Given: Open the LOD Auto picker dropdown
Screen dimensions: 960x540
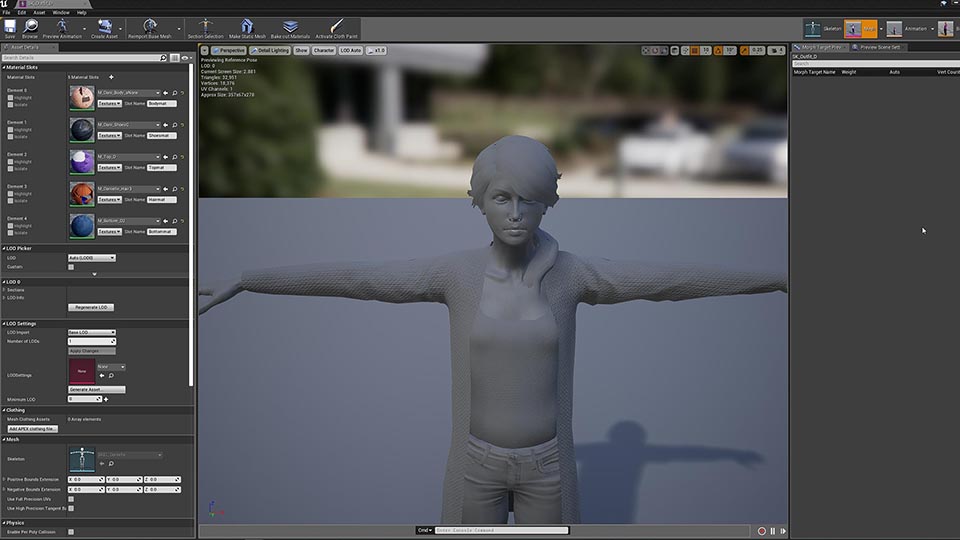Looking at the screenshot, I should (91, 258).
